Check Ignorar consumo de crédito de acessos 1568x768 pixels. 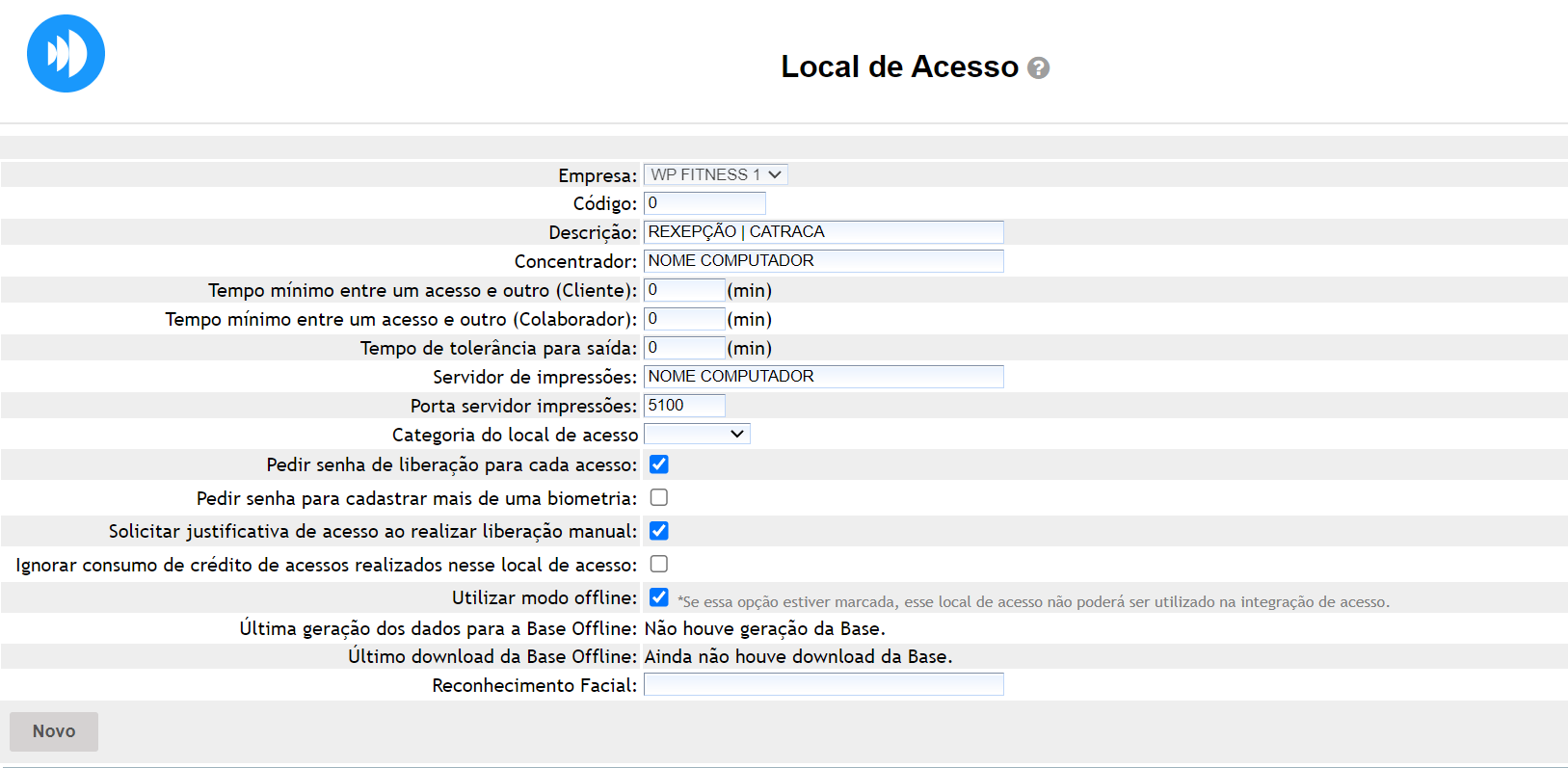point(659,565)
